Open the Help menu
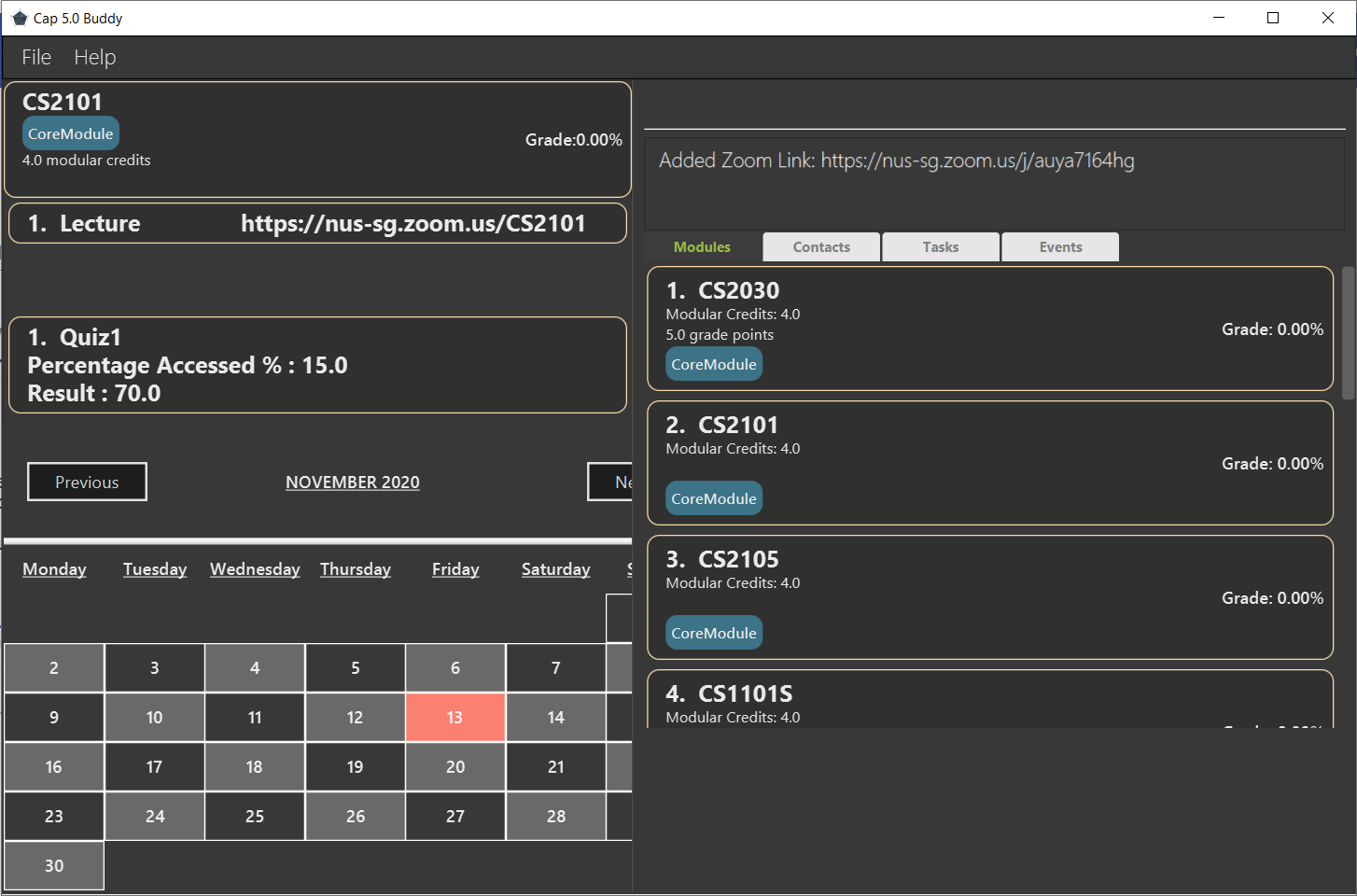The height and width of the screenshot is (896, 1357). [x=95, y=57]
